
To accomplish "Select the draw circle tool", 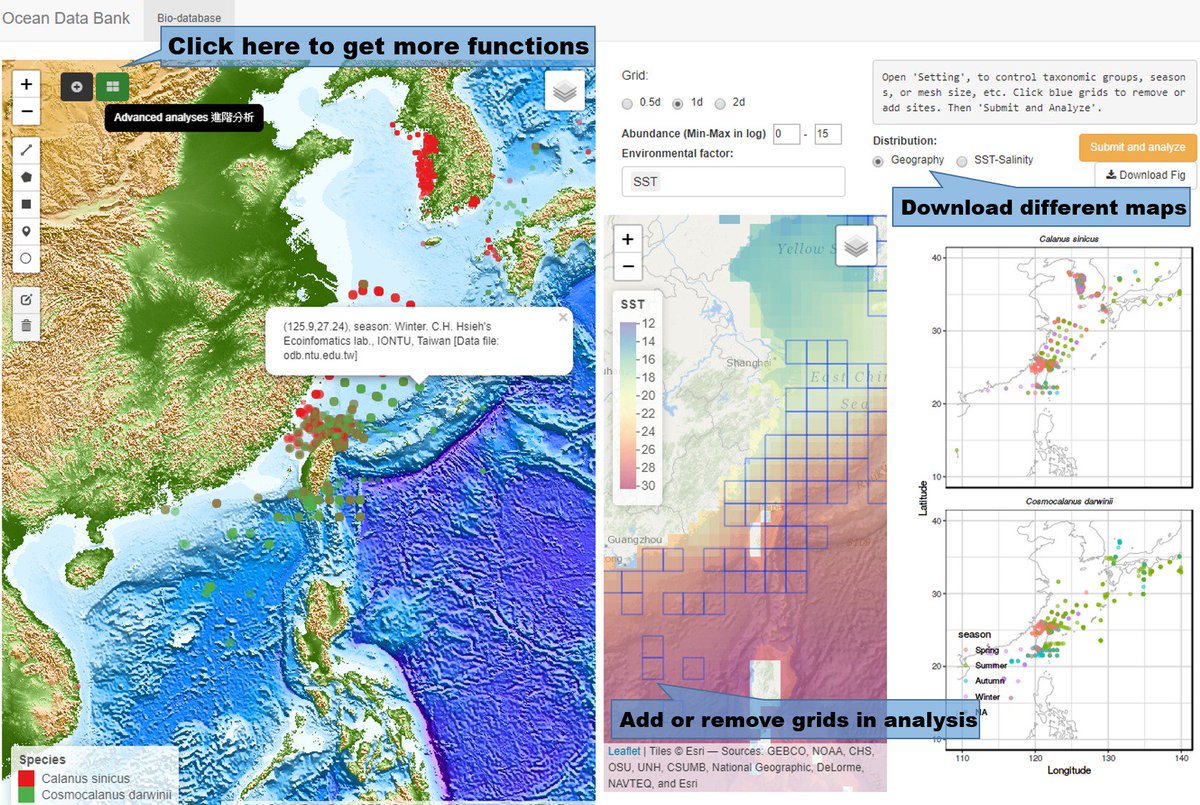I will click(x=26, y=258).
